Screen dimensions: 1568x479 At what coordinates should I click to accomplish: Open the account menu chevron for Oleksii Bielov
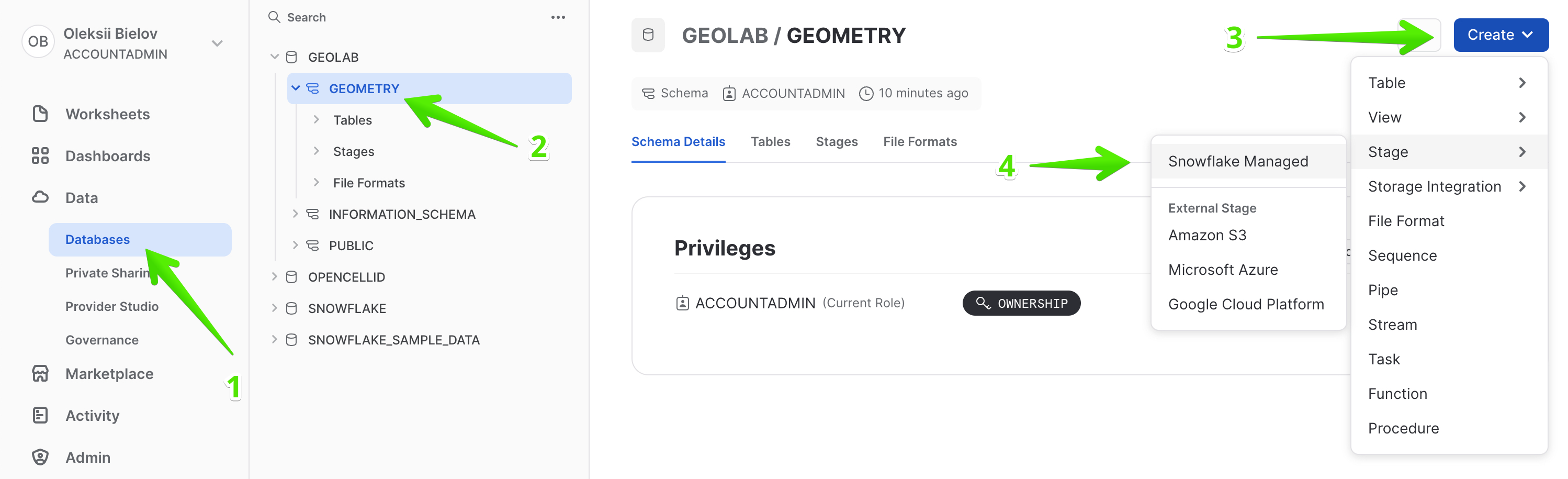(x=217, y=42)
